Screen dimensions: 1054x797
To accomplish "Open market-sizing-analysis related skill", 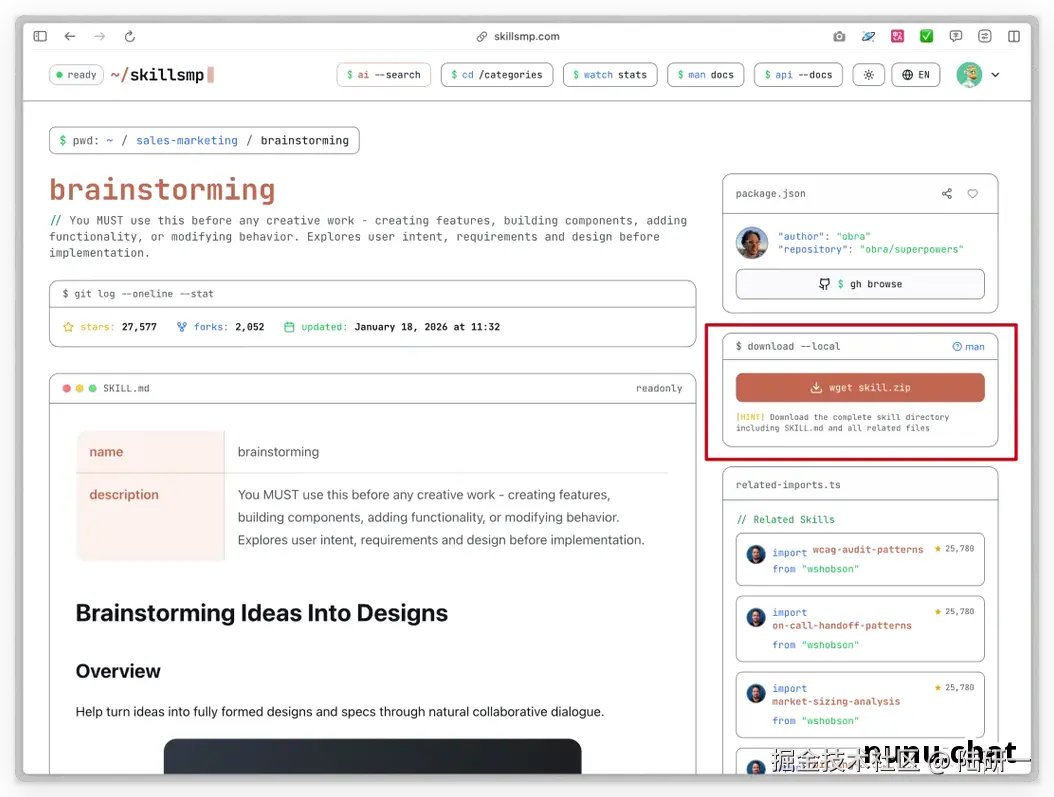I will (860, 705).
